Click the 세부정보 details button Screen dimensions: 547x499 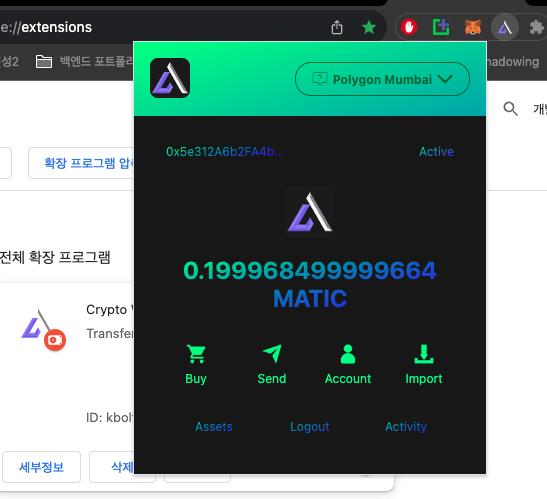click(42, 467)
